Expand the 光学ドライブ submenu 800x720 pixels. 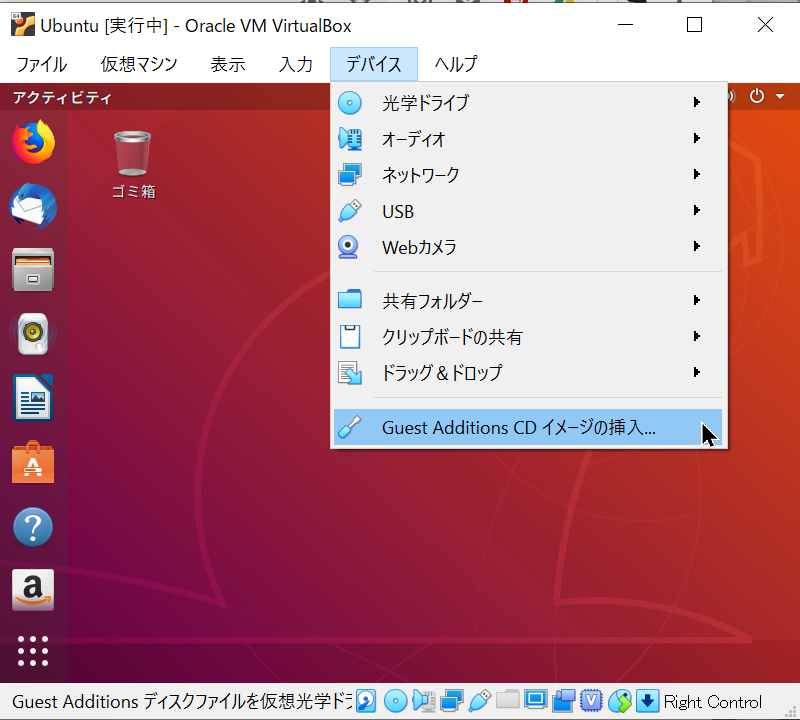coord(528,103)
